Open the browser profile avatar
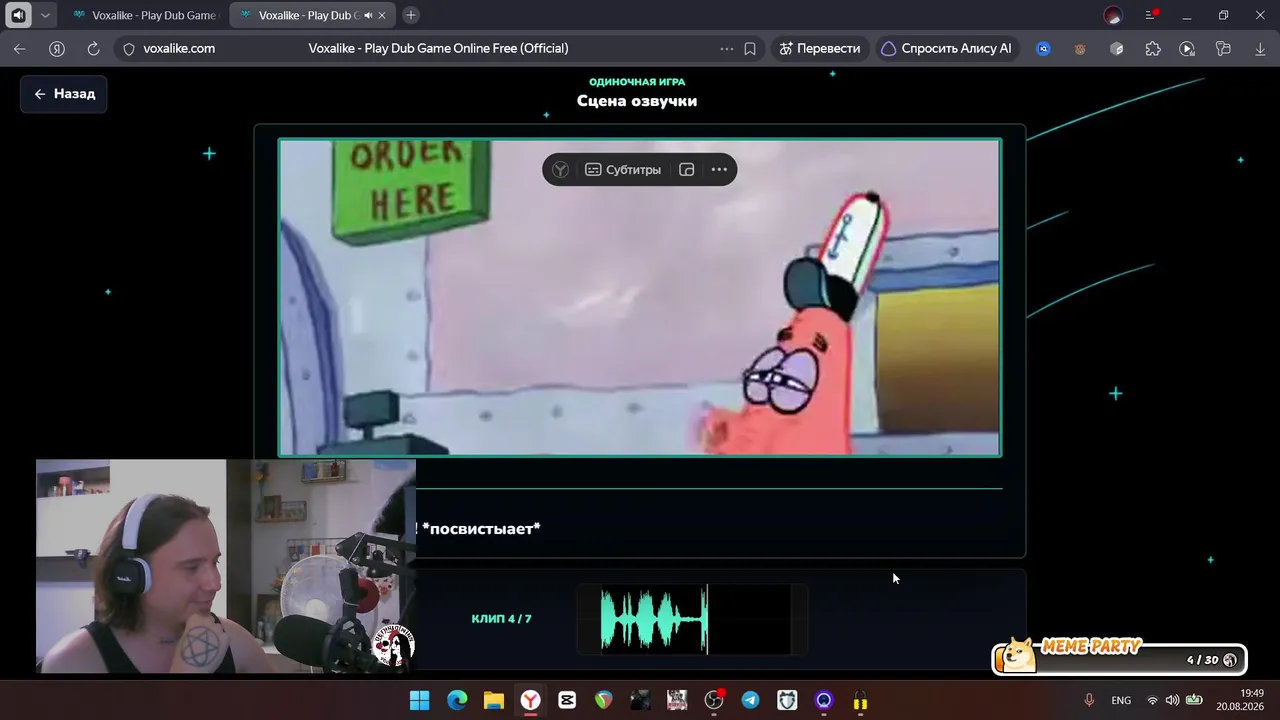 (1113, 16)
